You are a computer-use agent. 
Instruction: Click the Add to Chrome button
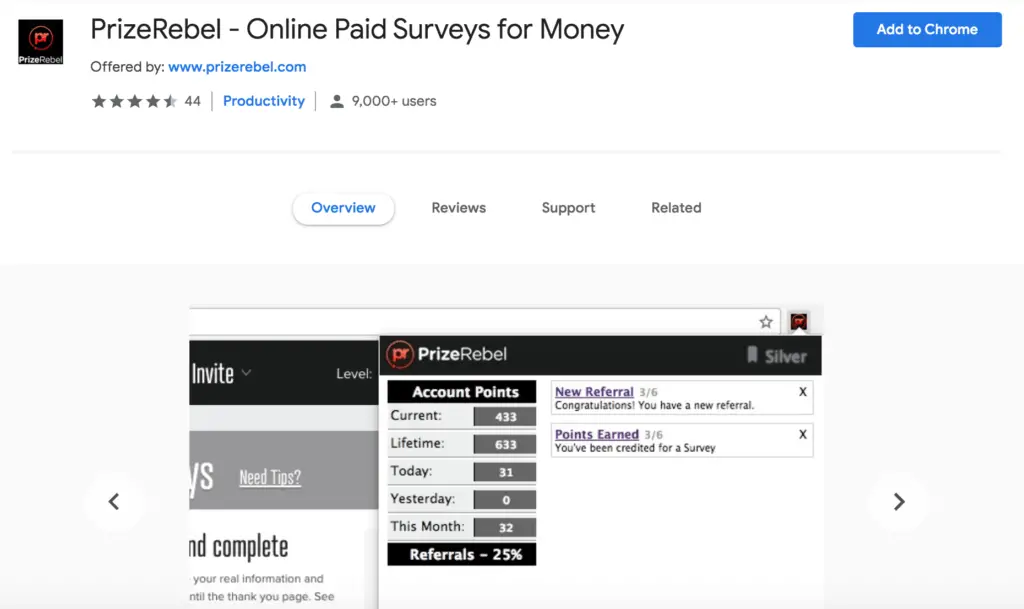pyautogui.click(x=927, y=29)
